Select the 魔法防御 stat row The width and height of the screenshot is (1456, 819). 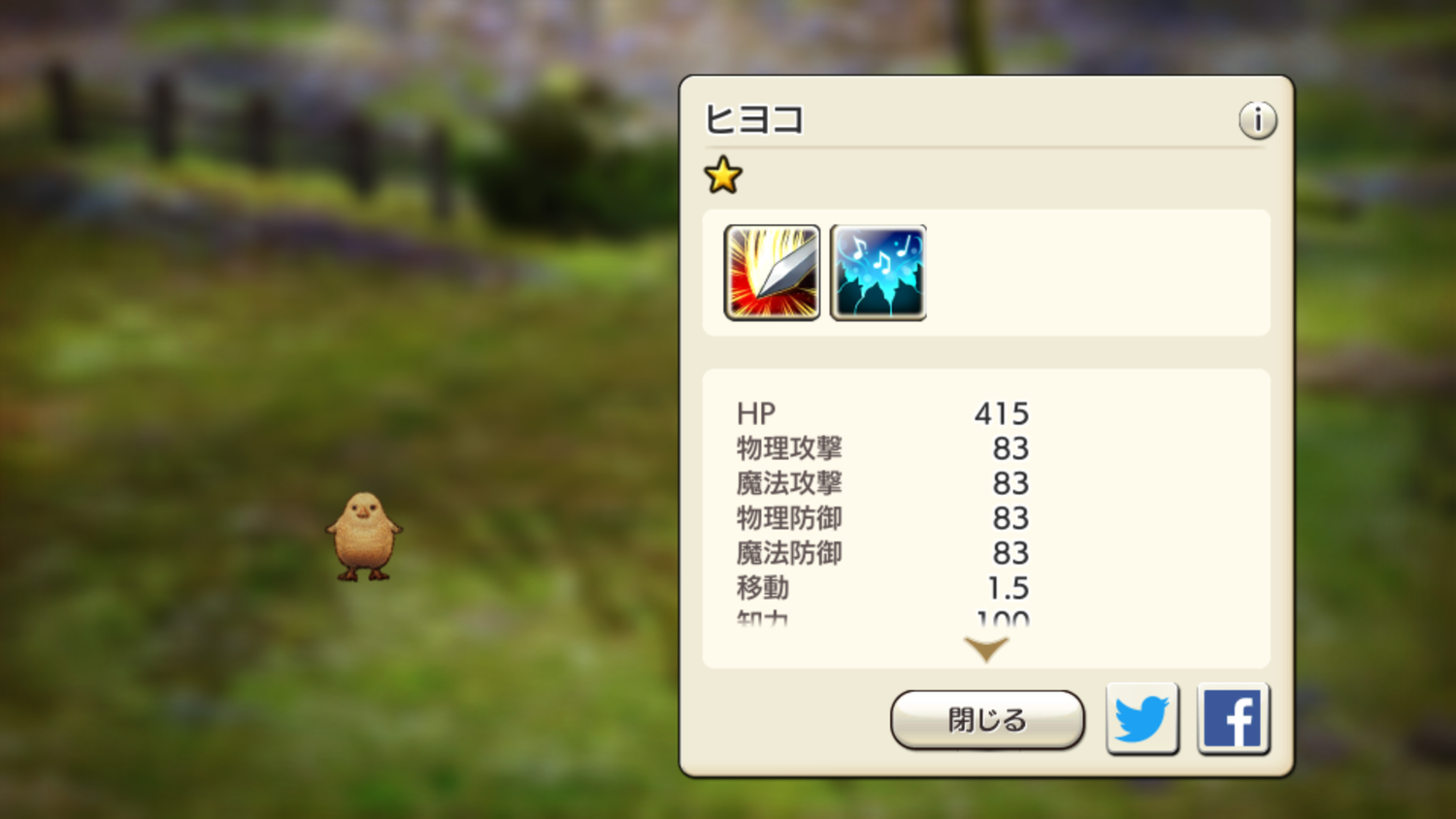[x=882, y=553]
